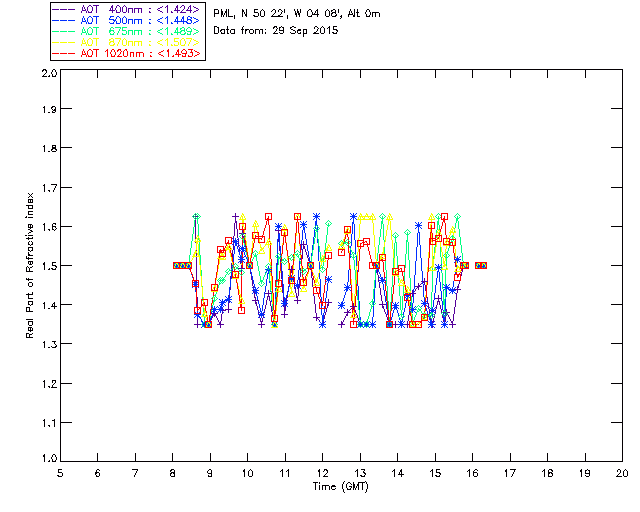Click the x-axis tick label '18'
This screenshot has width=640, height=512.
pyautogui.click(x=547, y=473)
